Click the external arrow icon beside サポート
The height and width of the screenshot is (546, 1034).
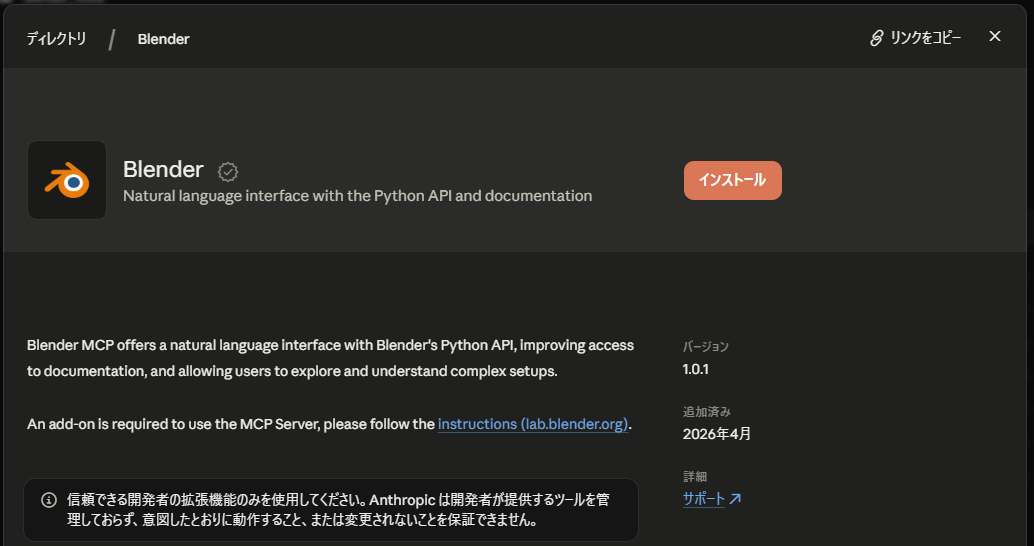735,499
